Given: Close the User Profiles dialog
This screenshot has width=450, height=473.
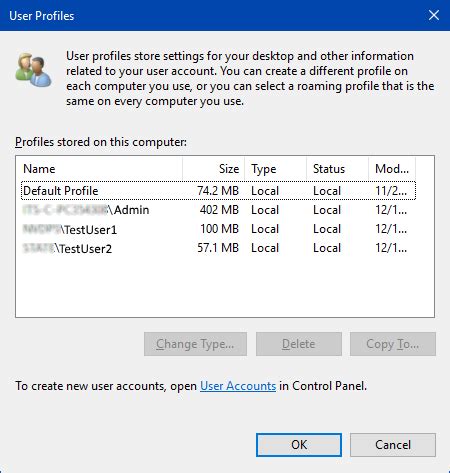Looking at the screenshot, I should click(x=434, y=15).
